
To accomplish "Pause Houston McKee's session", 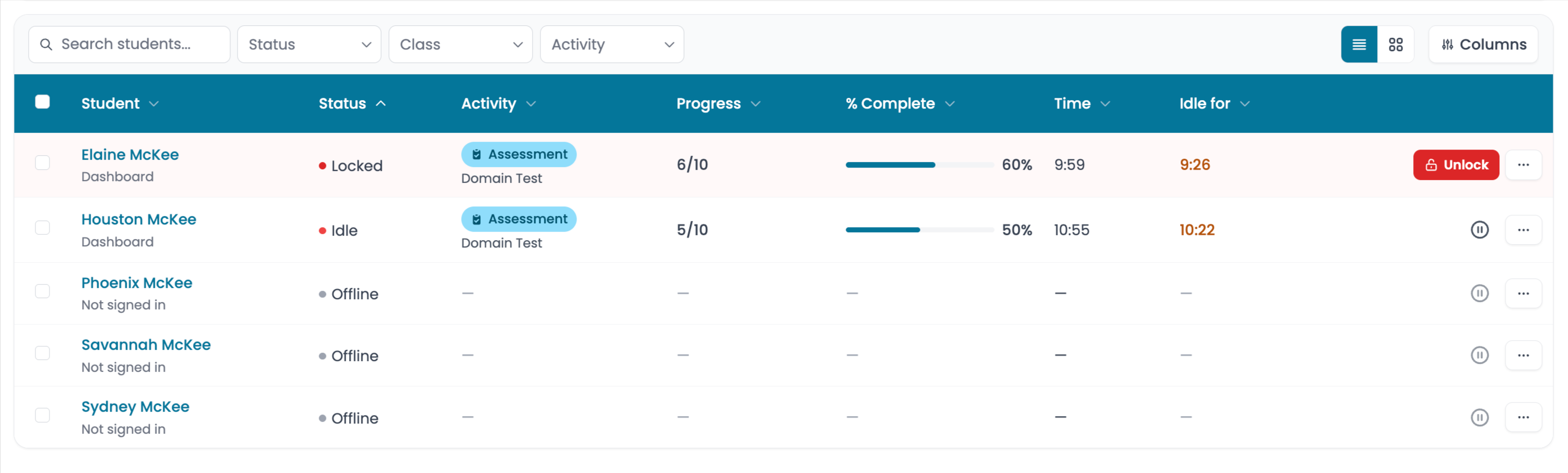I will (x=1479, y=230).
